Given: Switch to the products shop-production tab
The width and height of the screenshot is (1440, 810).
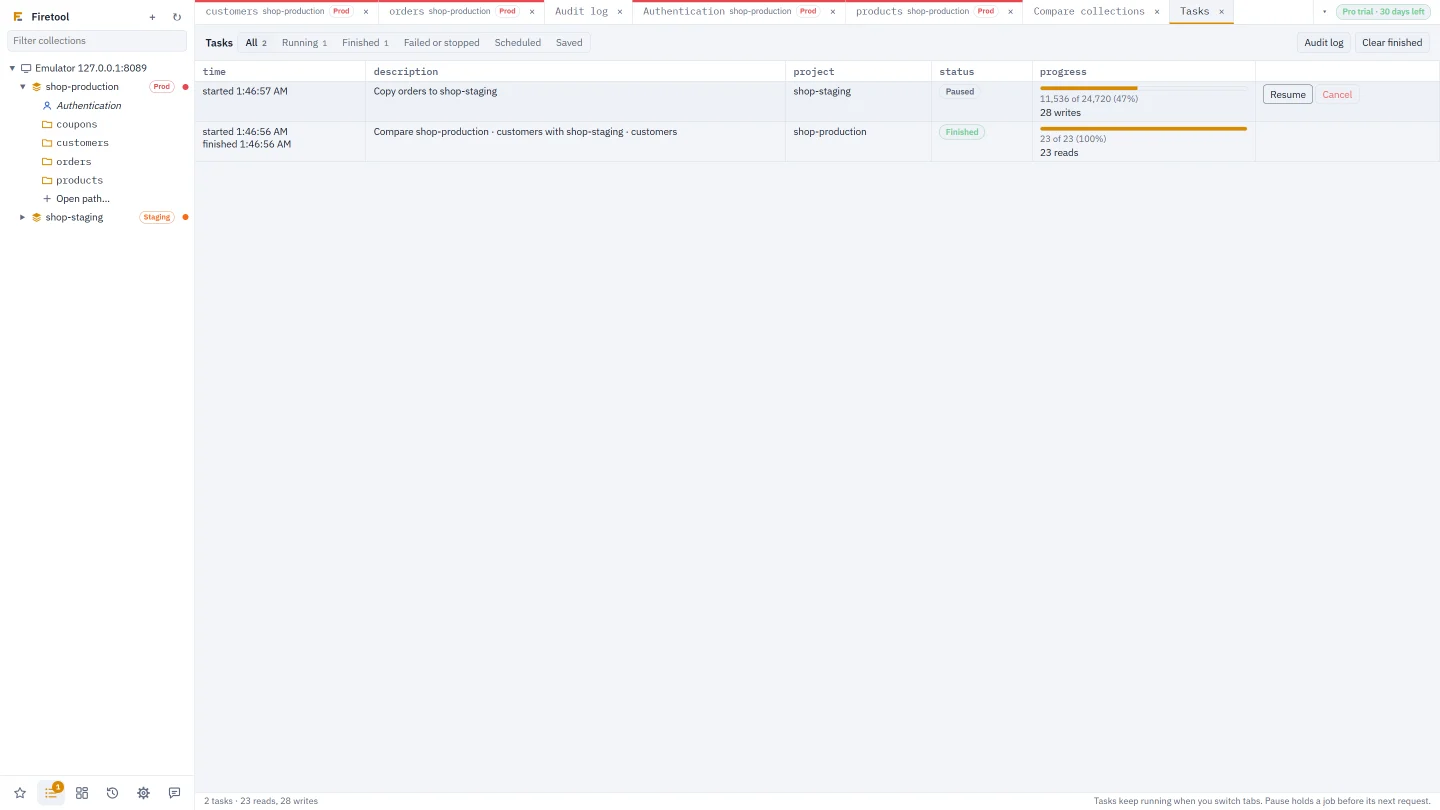Looking at the screenshot, I should click(x=934, y=12).
